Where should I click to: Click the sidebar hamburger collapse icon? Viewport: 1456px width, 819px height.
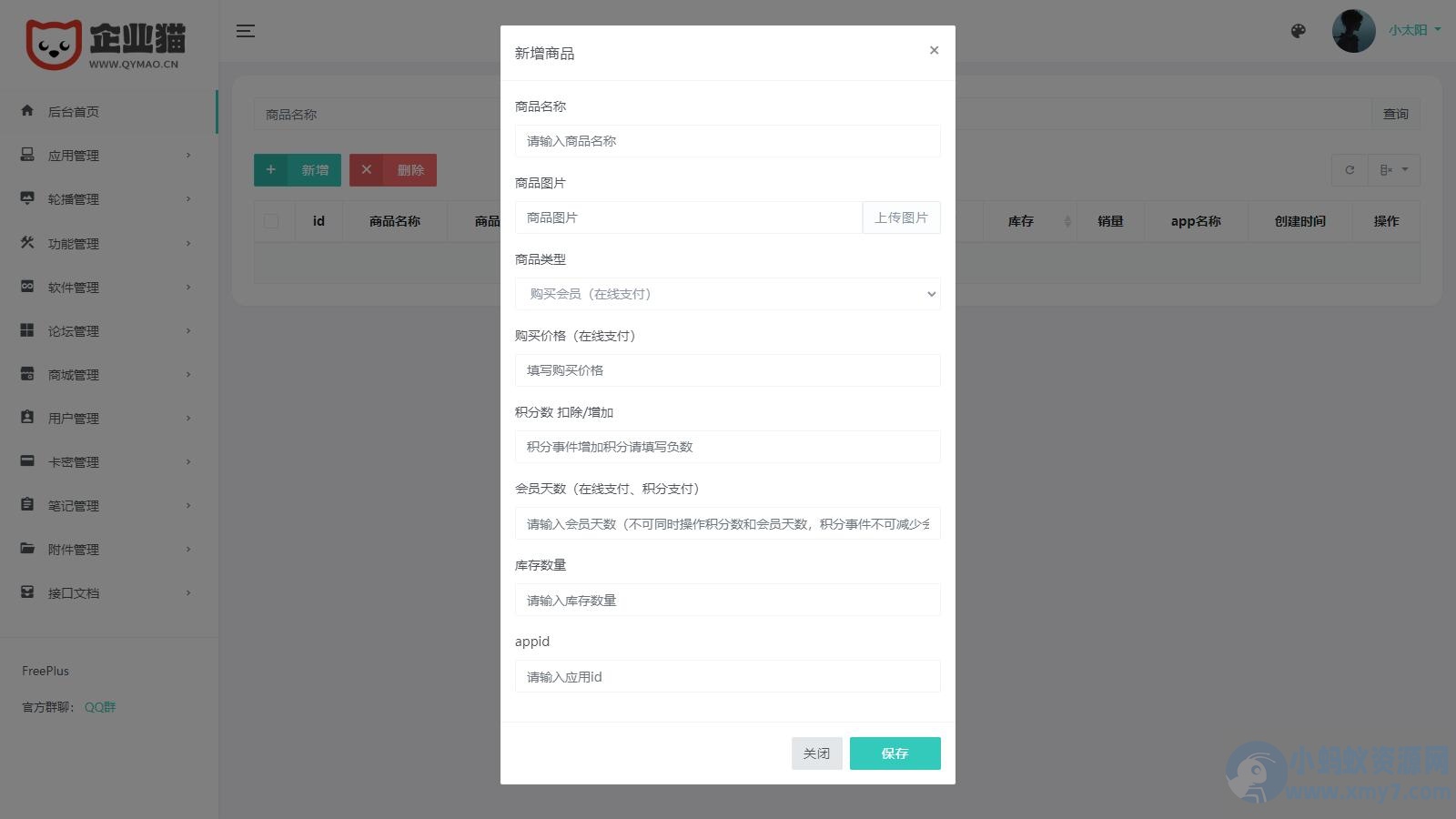(245, 30)
